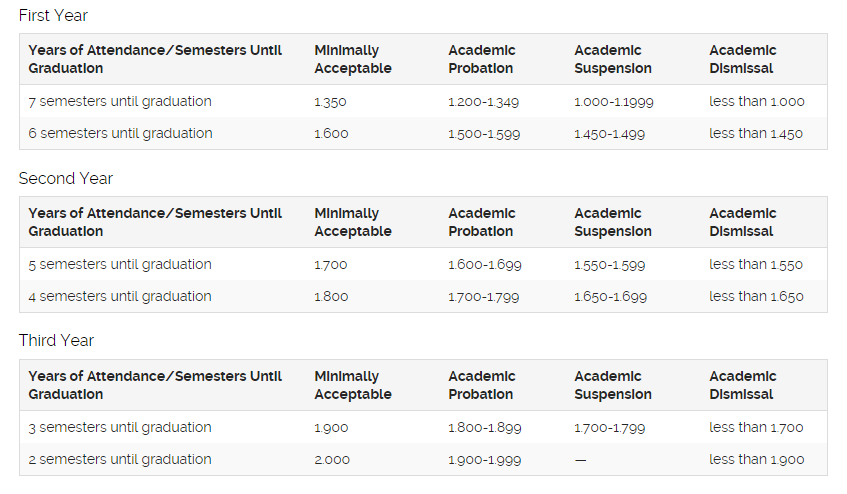Click the 1.650-1.699 suspension range
847x494 pixels.
[610, 297]
